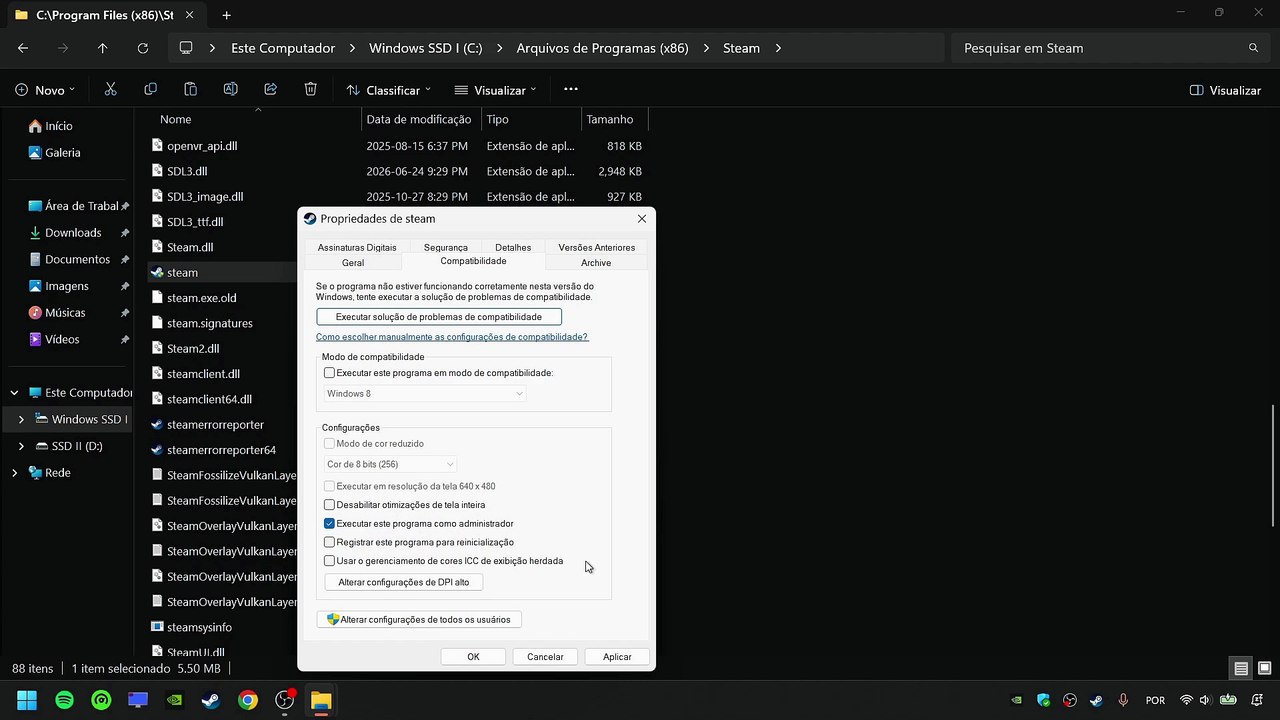Open Windows Start button

[27, 700]
